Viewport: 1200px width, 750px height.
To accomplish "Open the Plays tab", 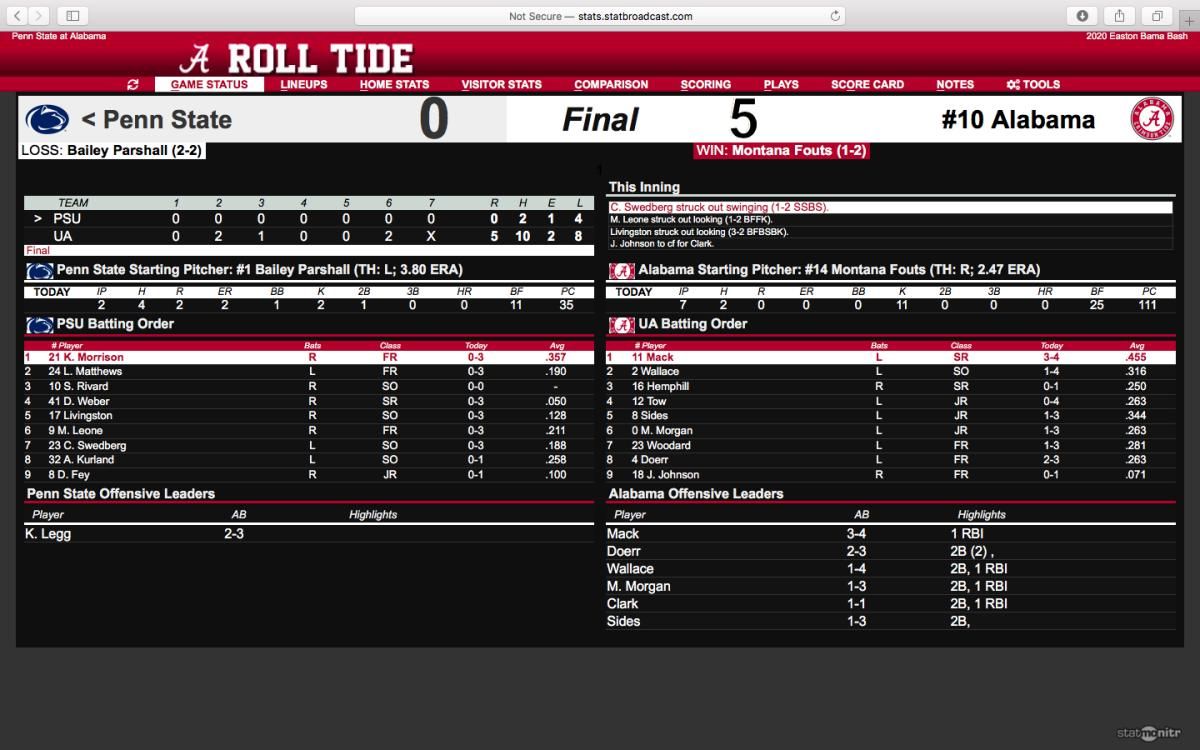I will tap(781, 85).
